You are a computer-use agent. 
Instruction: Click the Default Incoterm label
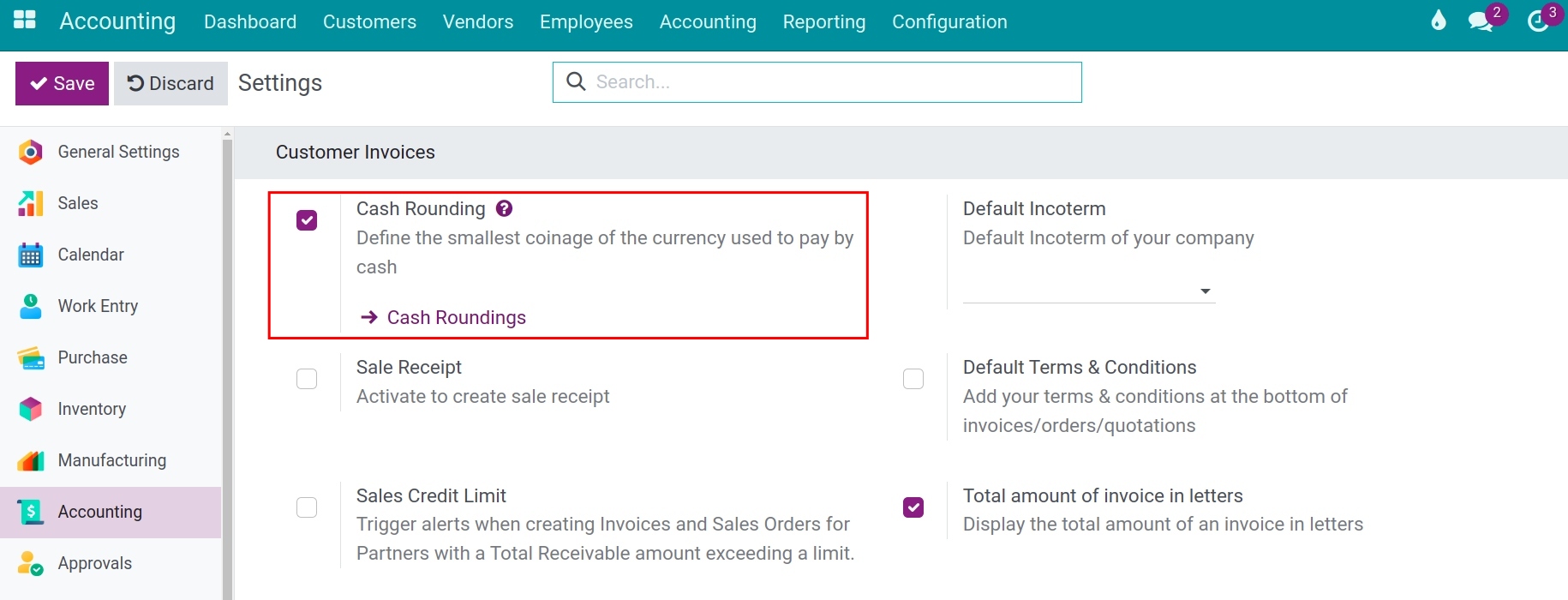coord(1034,208)
